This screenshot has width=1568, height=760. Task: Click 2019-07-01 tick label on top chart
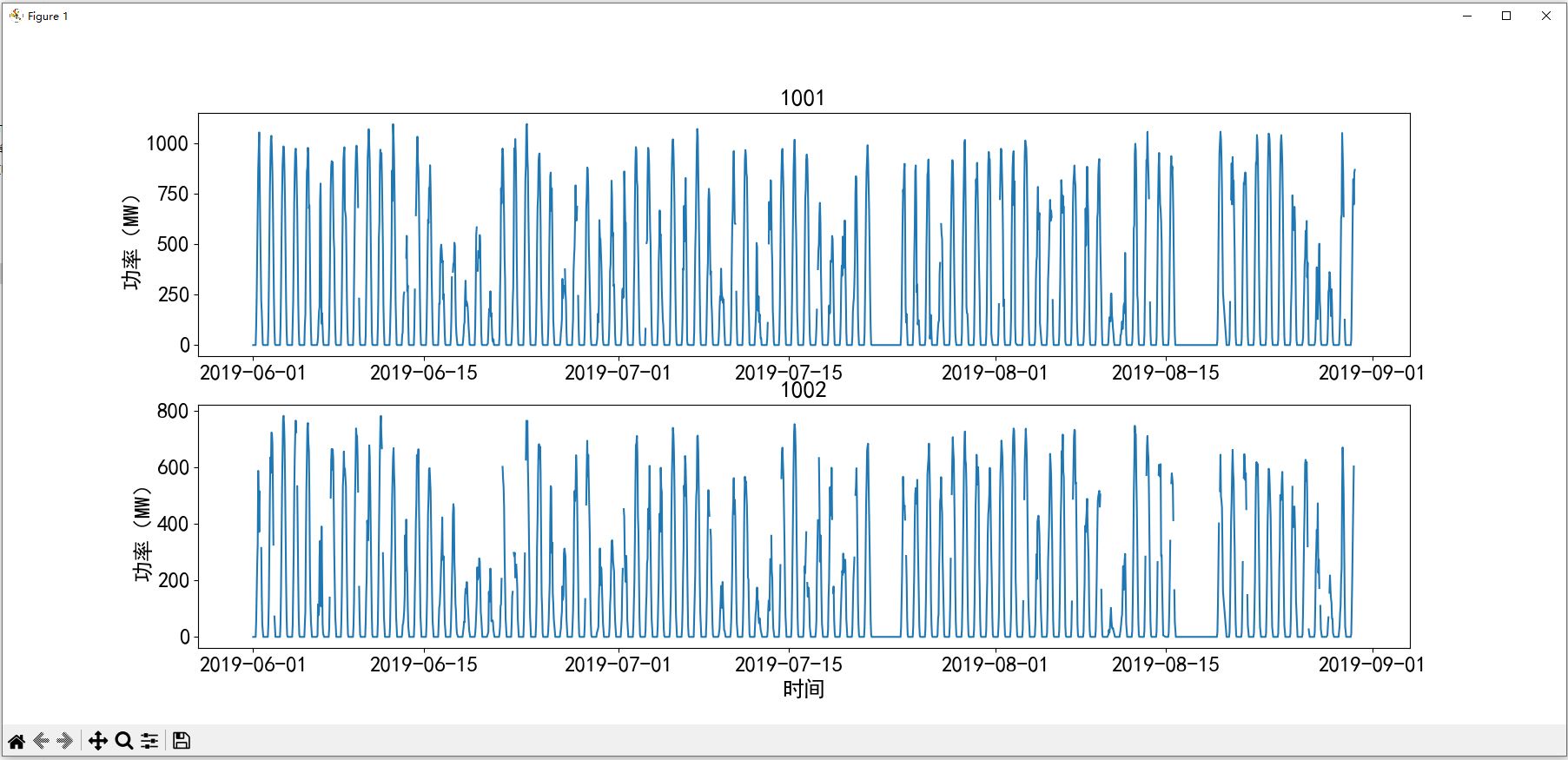pyautogui.click(x=618, y=373)
